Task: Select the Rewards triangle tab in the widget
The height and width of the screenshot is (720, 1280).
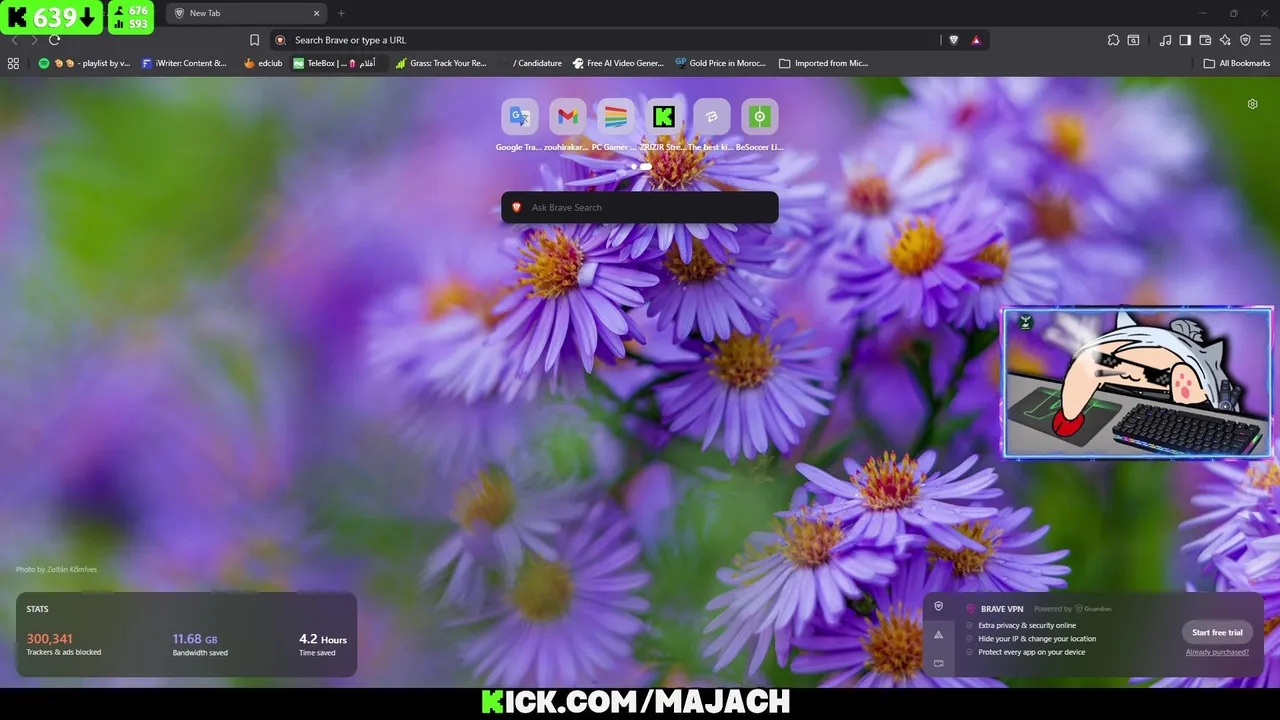Action: (938, 634)
